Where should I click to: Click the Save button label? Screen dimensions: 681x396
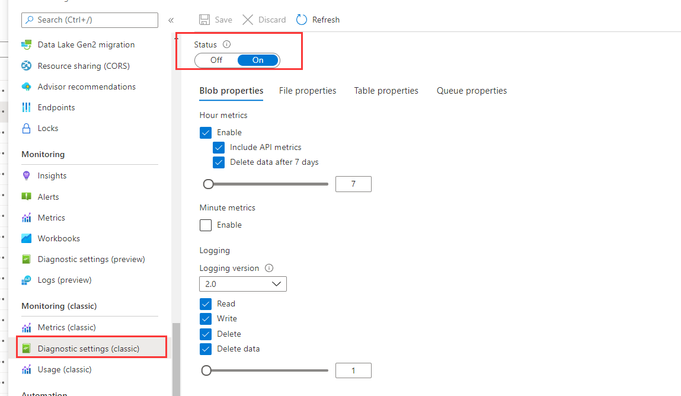coord(223,20)
